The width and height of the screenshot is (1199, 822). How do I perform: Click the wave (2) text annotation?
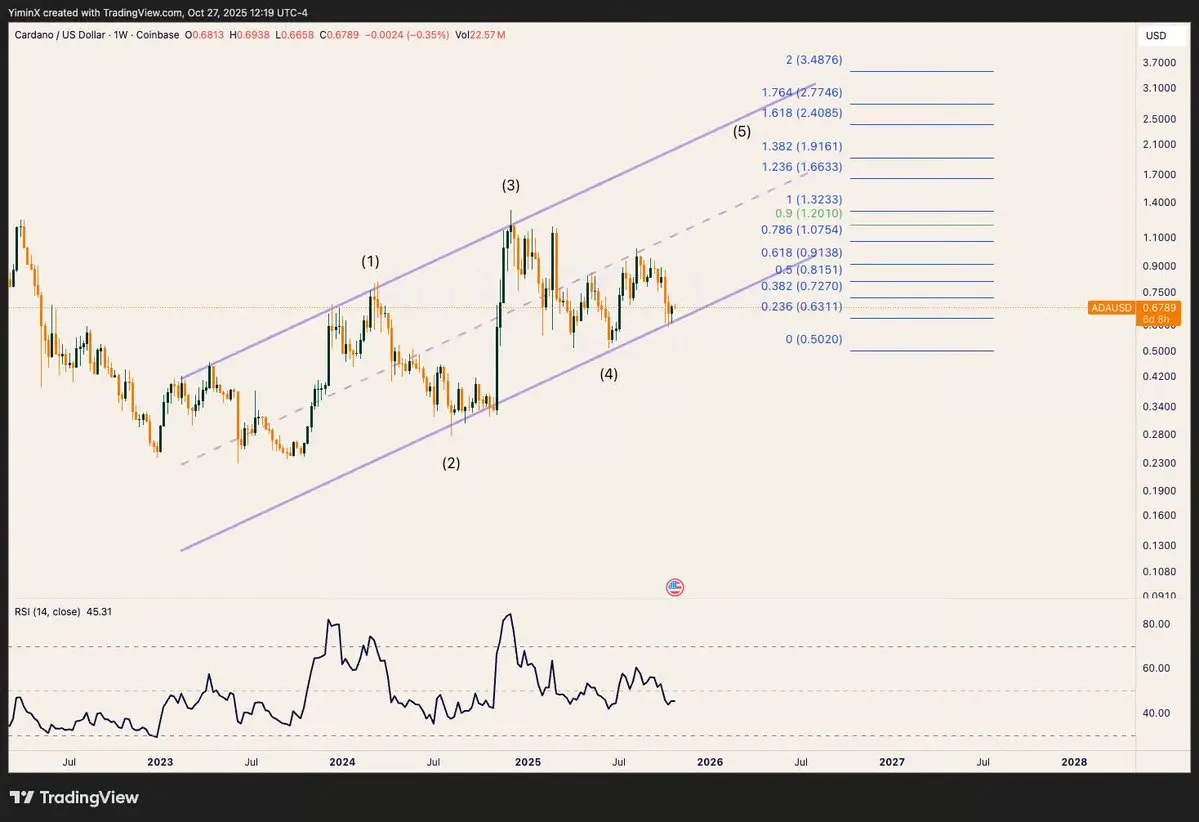click(x=451, y=463)
